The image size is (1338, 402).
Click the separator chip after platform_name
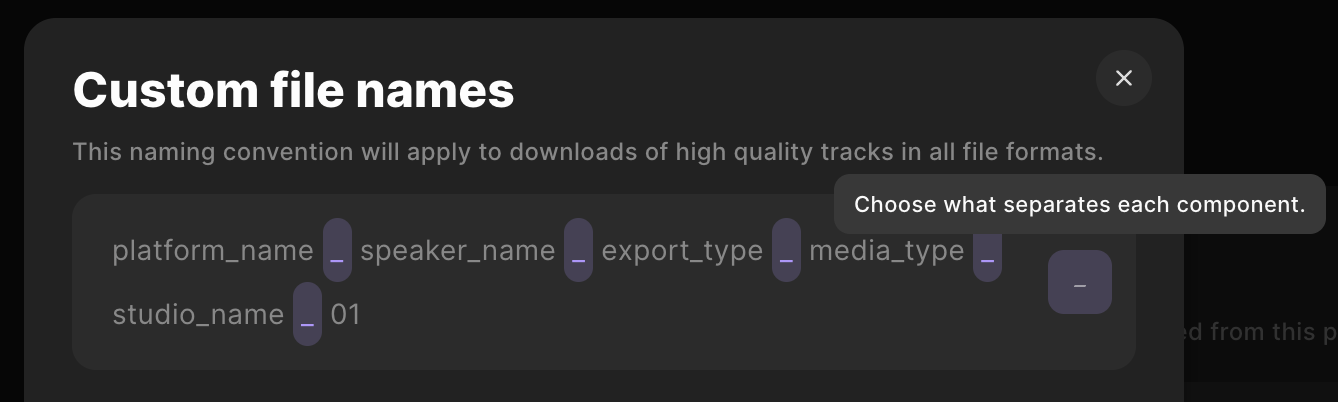click(x=337, y=250)
